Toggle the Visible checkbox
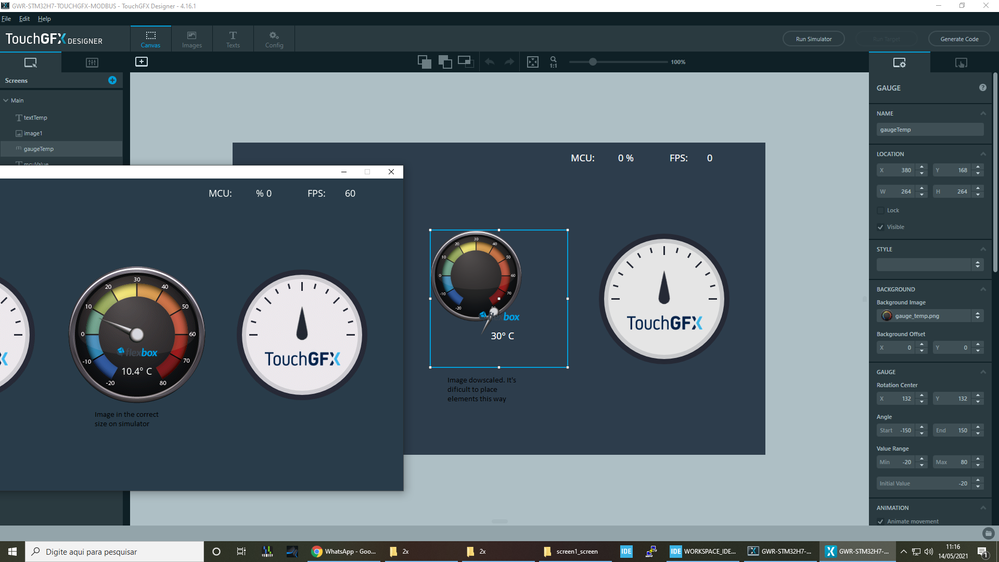 880,227
